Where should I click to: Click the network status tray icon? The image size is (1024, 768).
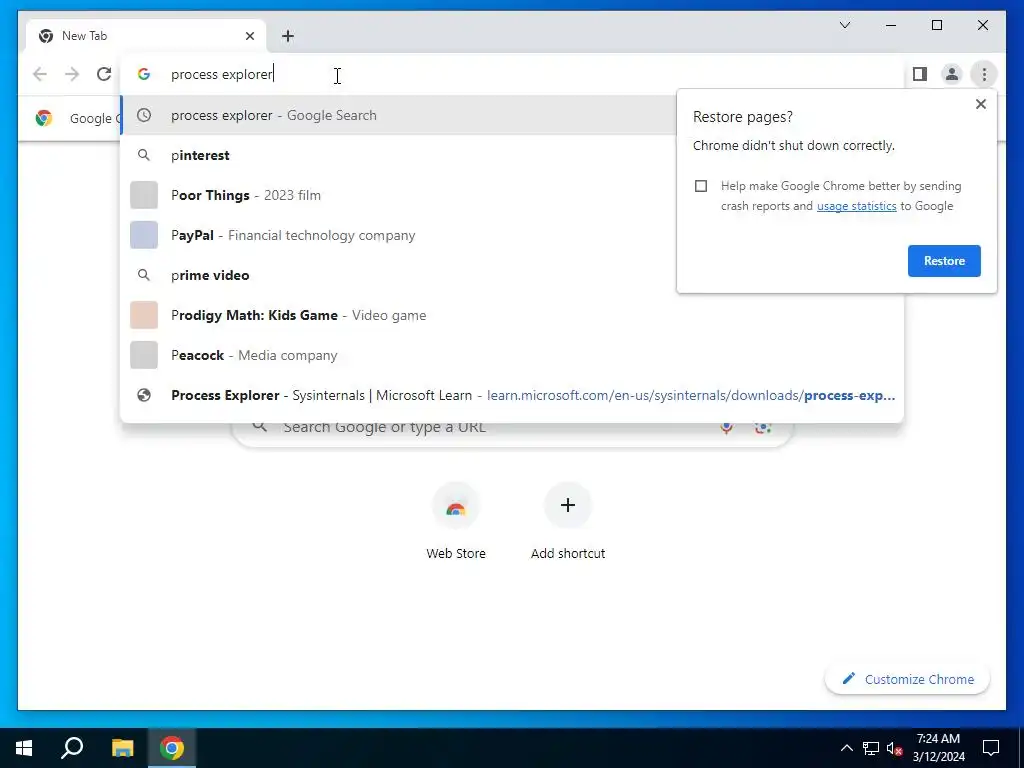point(871,748)
